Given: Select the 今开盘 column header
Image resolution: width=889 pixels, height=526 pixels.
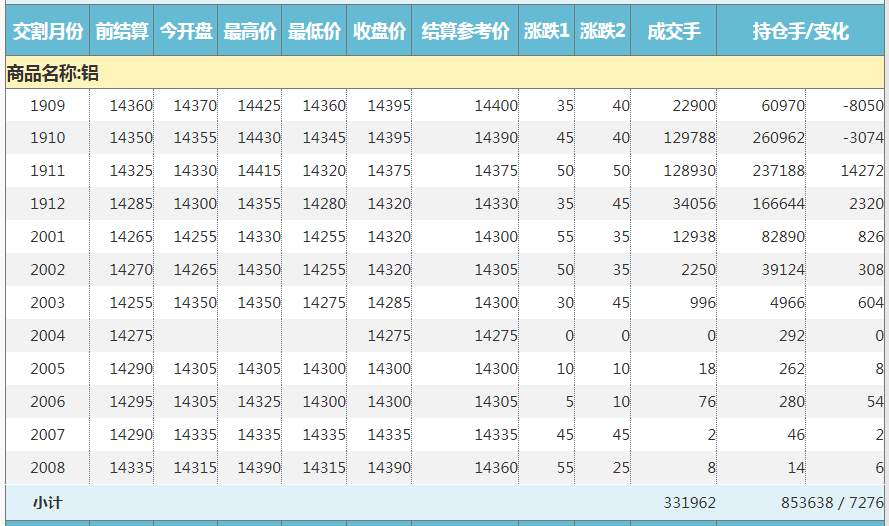Looking at the screenshot, I should click(x=186, y=32).
